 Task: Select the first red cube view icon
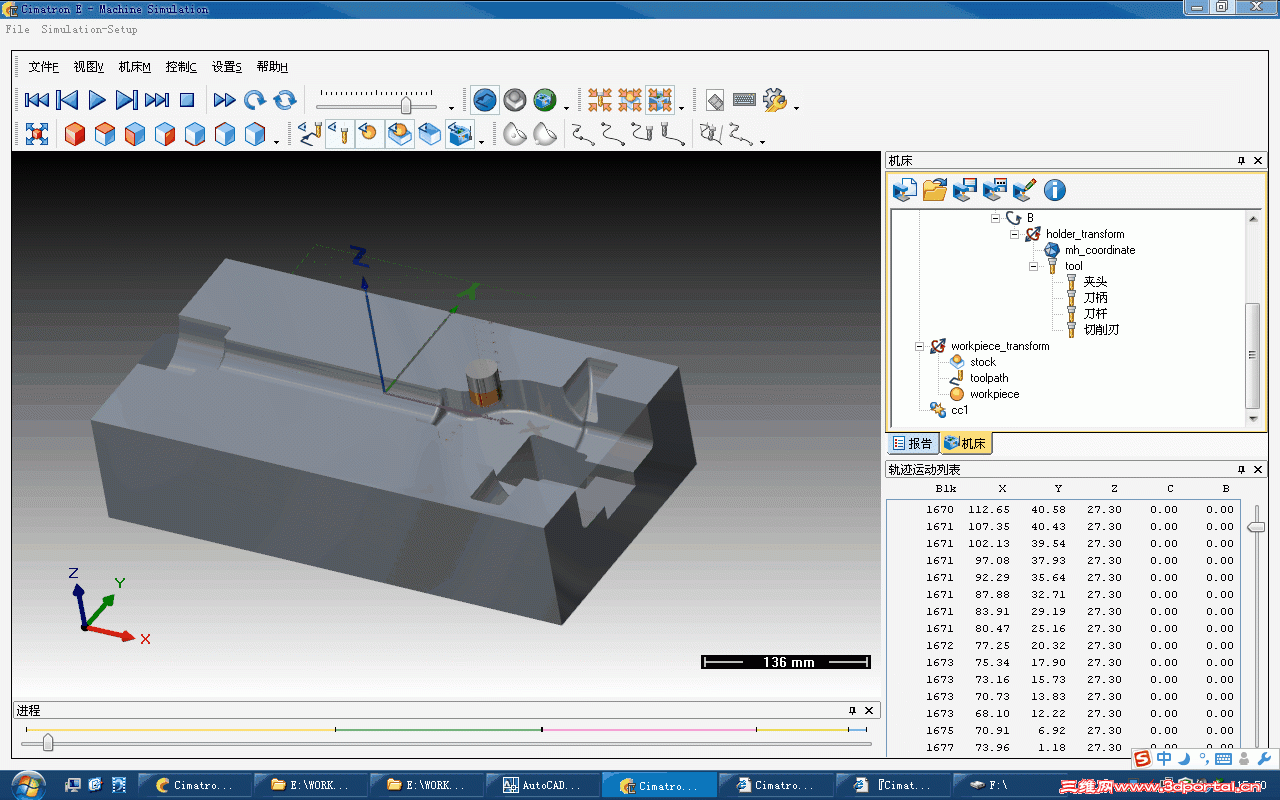[75, 134]
